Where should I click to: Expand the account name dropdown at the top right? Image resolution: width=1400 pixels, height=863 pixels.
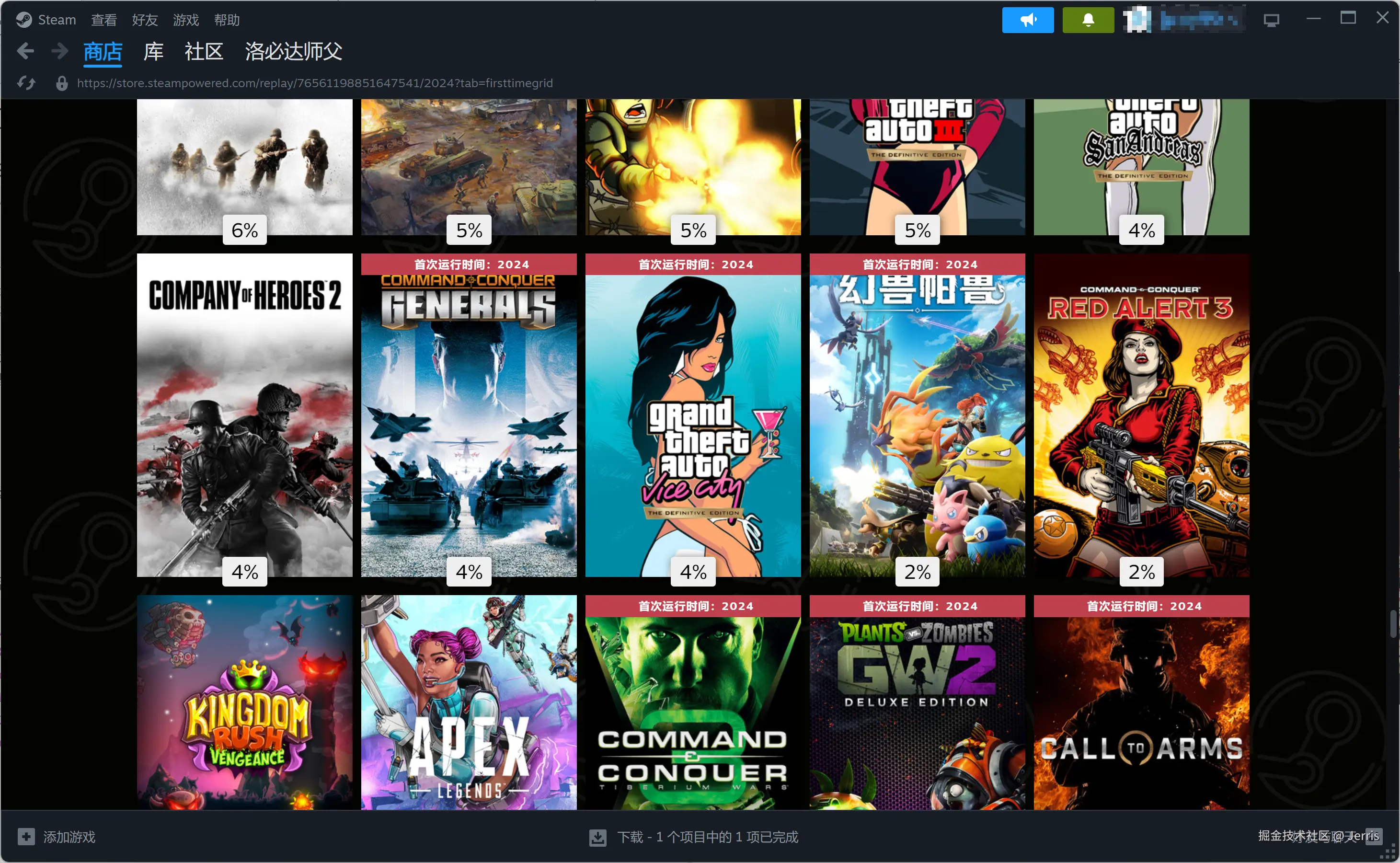point(1199,20)
